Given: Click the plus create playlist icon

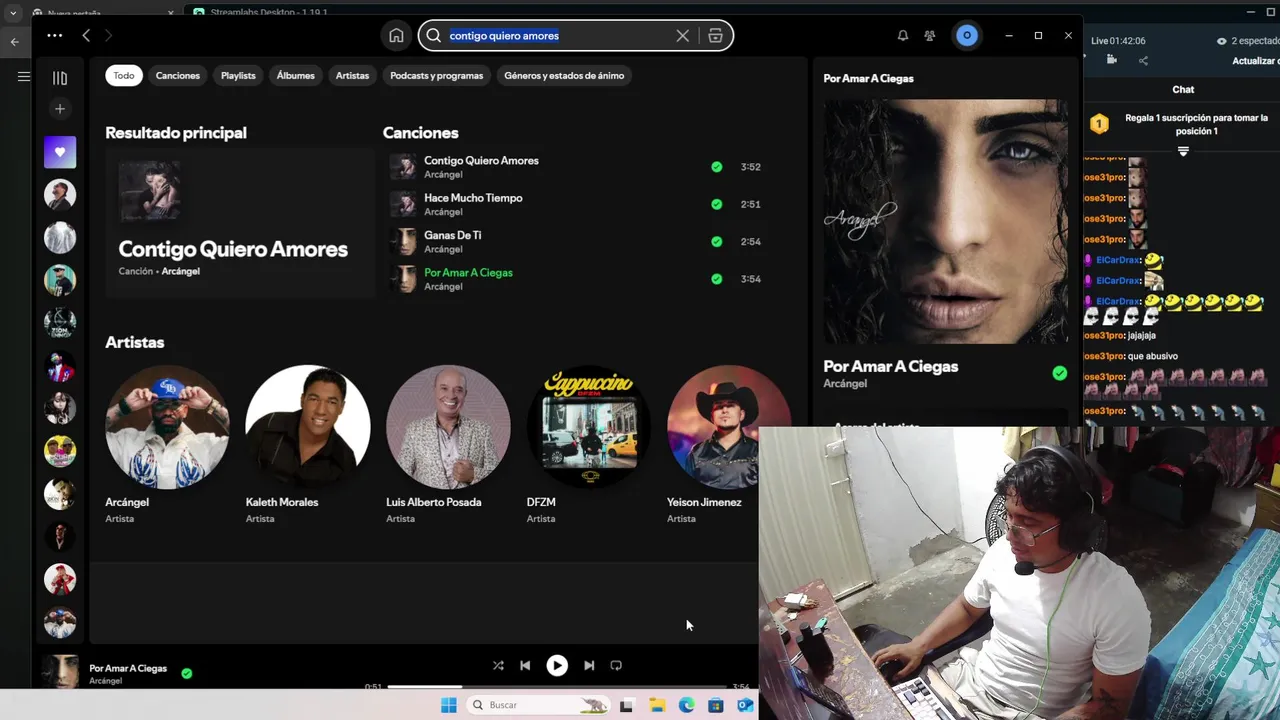Looking at the screenshot, I should pos(60,109).
